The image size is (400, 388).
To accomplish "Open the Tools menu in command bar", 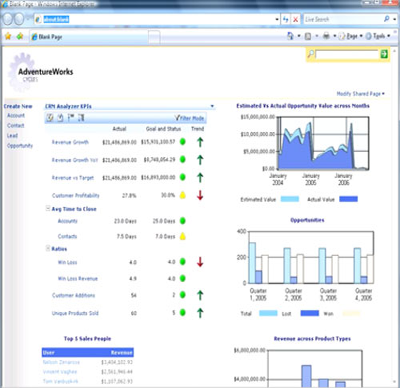I will click(378, 36).
